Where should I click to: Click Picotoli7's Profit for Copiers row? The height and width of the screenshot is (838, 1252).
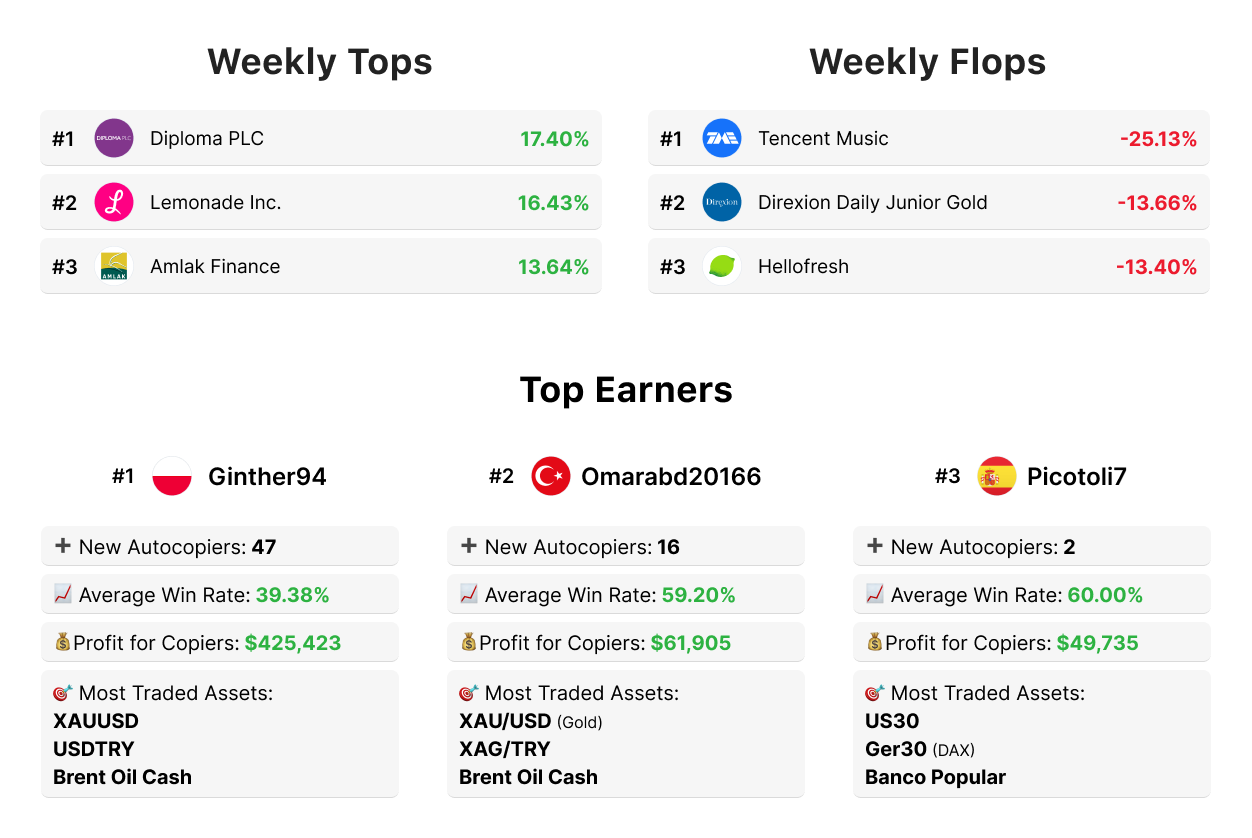click(x=1031, y=643)
